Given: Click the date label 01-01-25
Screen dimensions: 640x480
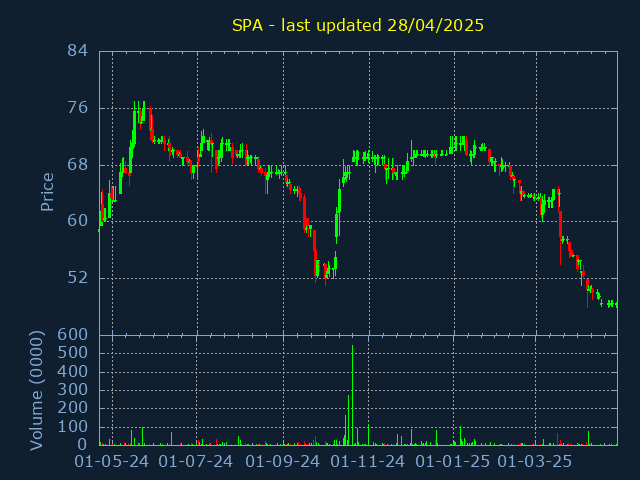Looking at the screenshot, I should [x=453, y=462].
